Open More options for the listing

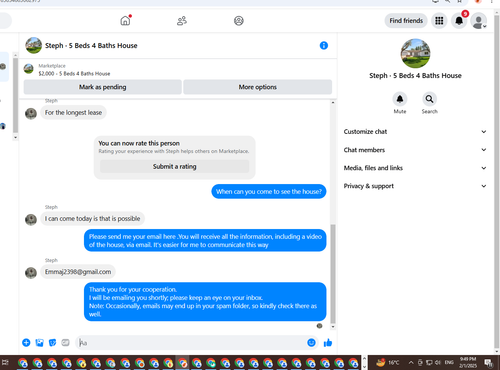258,87
